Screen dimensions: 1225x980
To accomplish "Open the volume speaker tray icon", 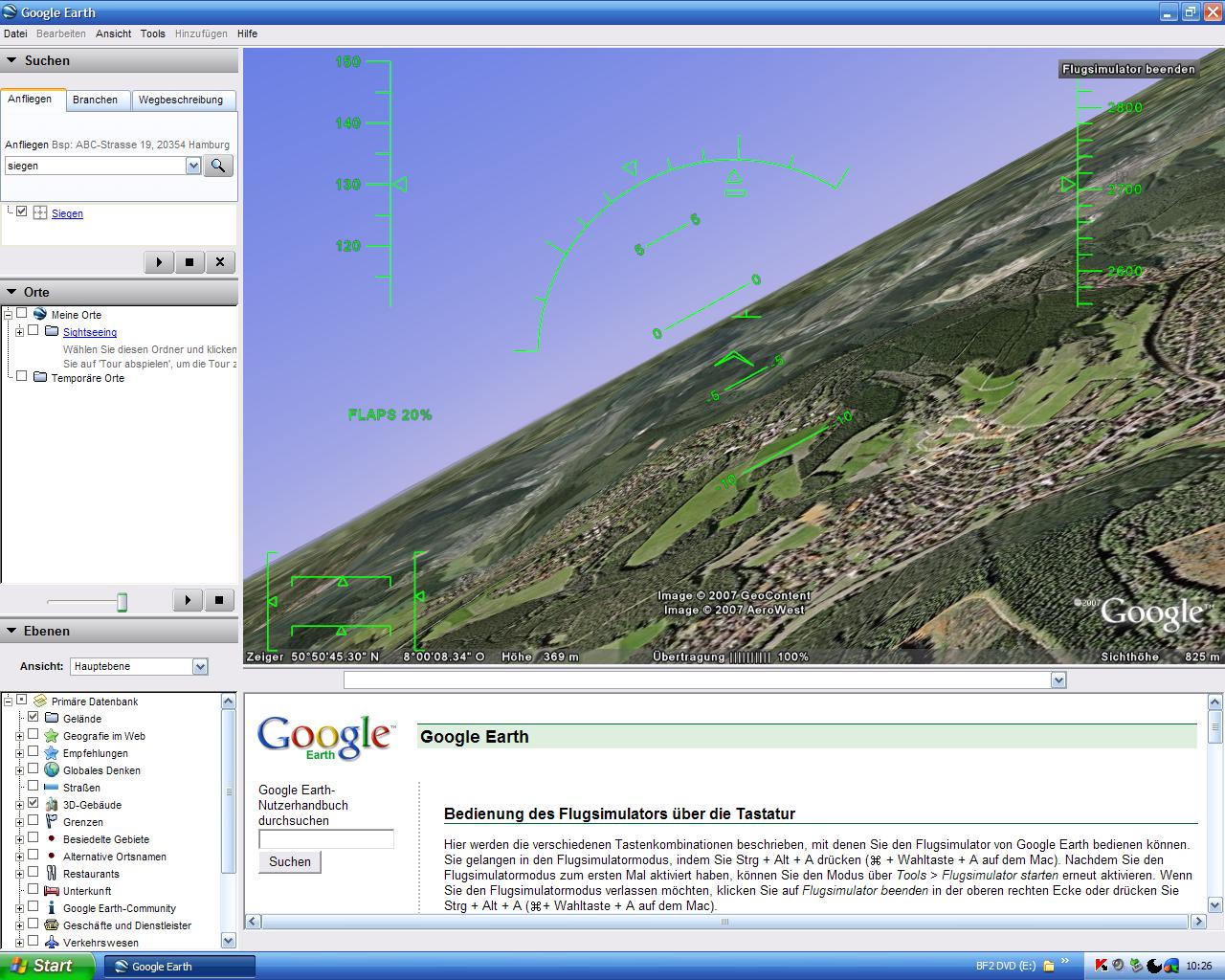I will pyautogui.click(x=1118, y=966).
